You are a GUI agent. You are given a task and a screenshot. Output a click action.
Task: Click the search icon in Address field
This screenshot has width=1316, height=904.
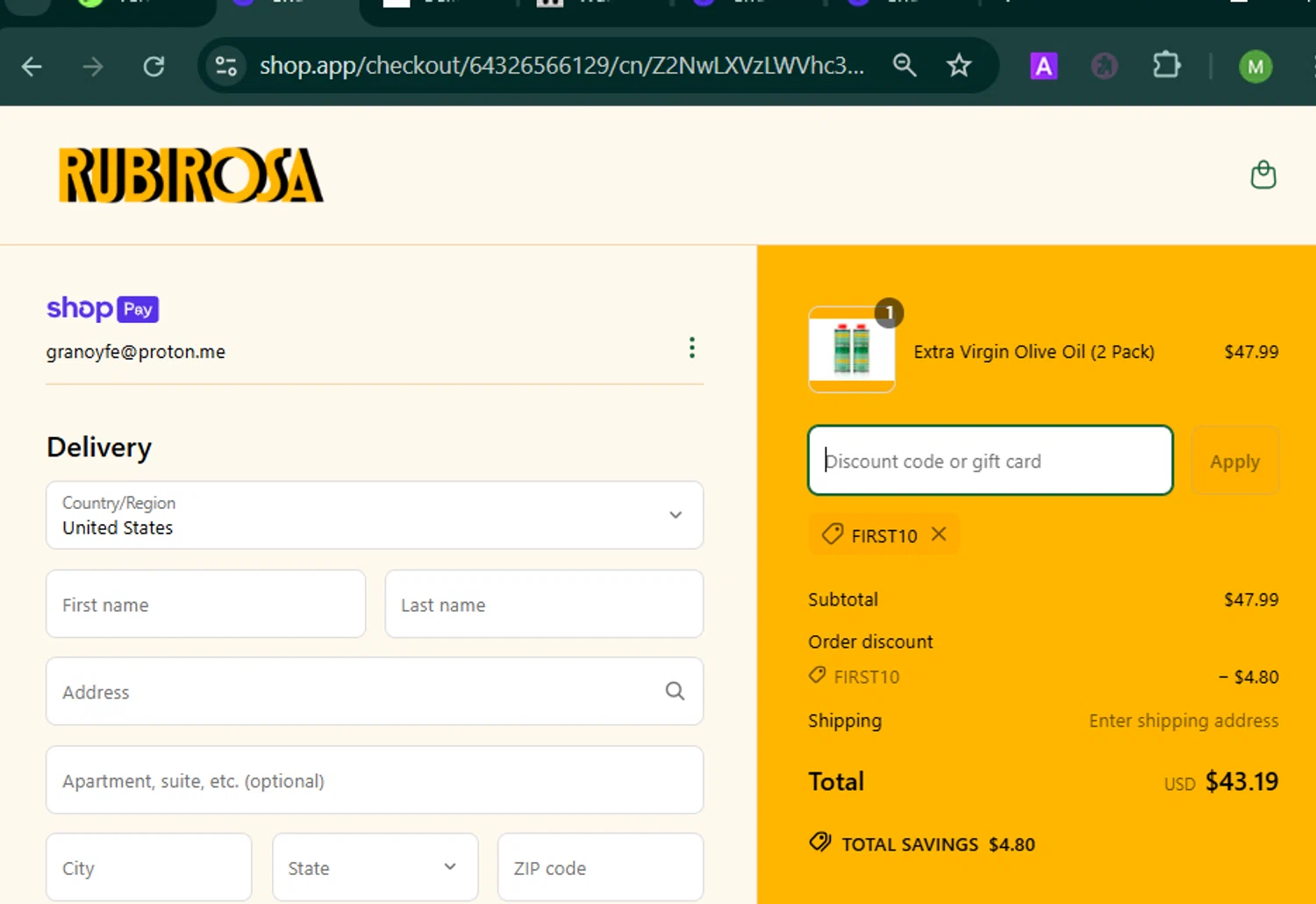(x=675, y=692)
